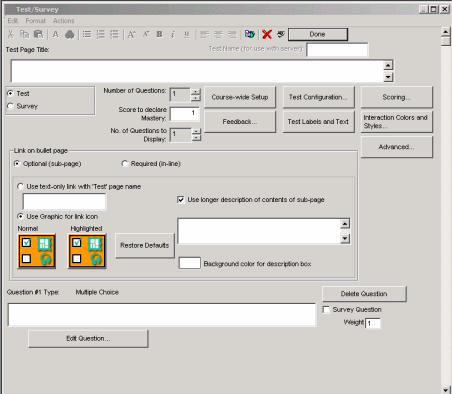
Task: Select Use Graphic for link icon
Action: pos(20,216)
